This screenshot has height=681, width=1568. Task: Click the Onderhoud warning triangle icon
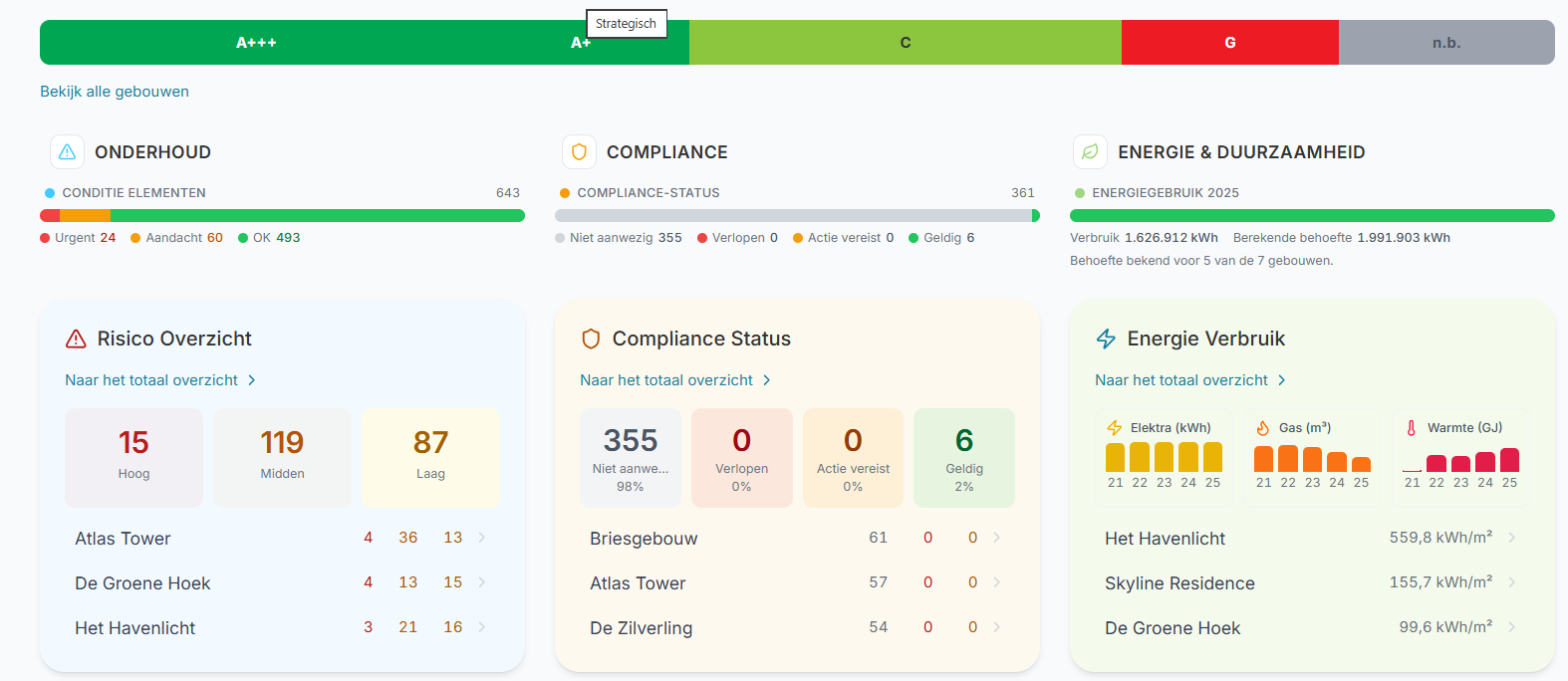pyautogui.click(x=67, y=152)
